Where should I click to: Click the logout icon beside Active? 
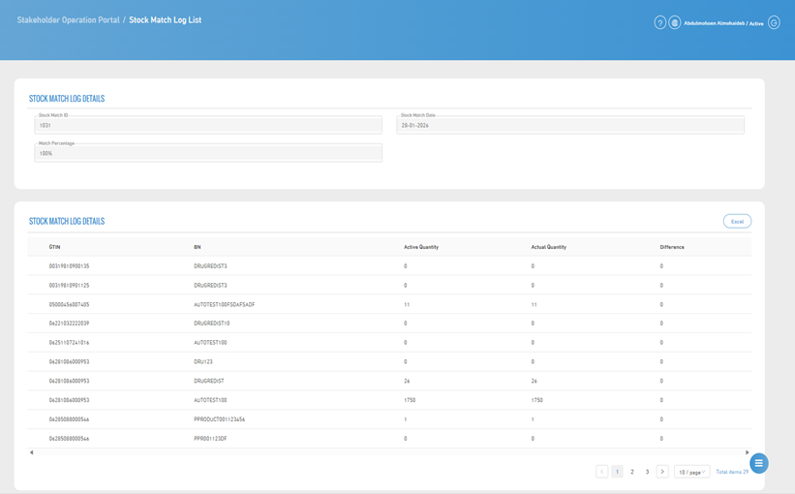point(774,23)
